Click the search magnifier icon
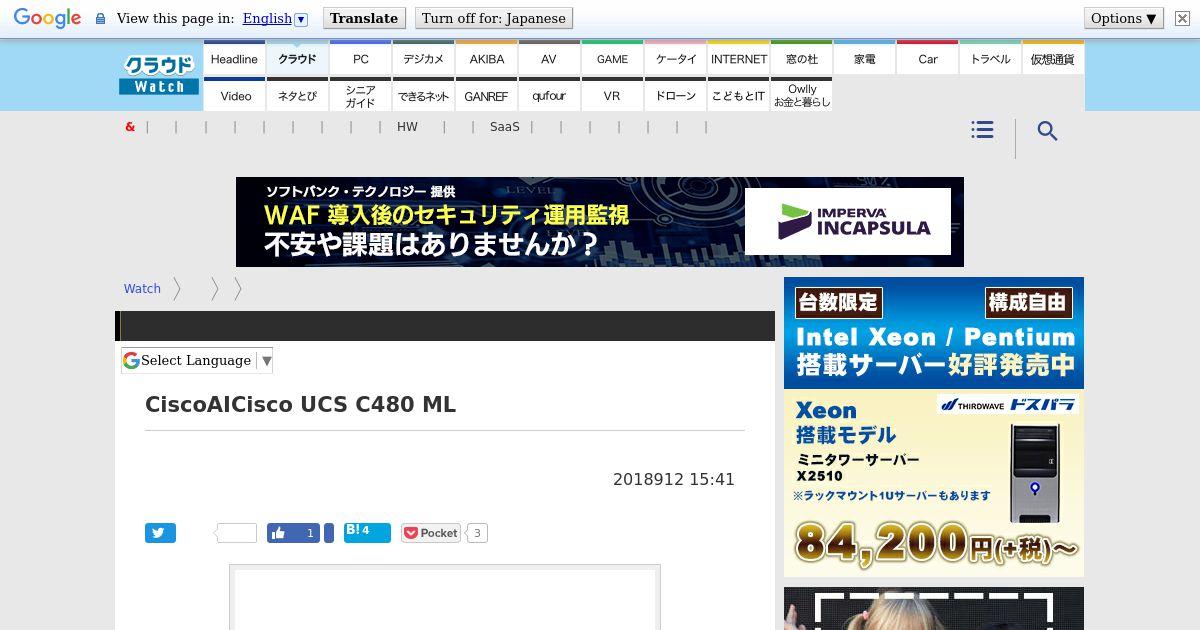Screen dimensions: 1200x630 1047,131
